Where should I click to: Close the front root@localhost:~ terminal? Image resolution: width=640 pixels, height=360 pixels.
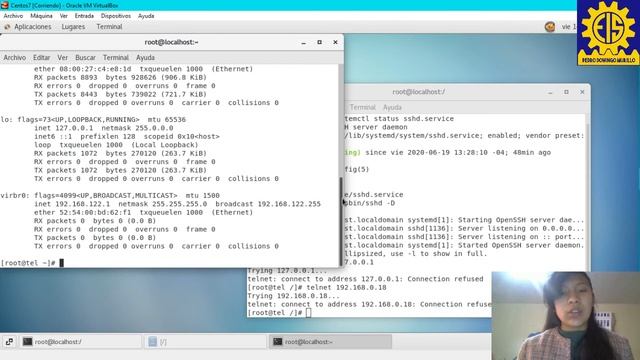[x=336, y=42]
